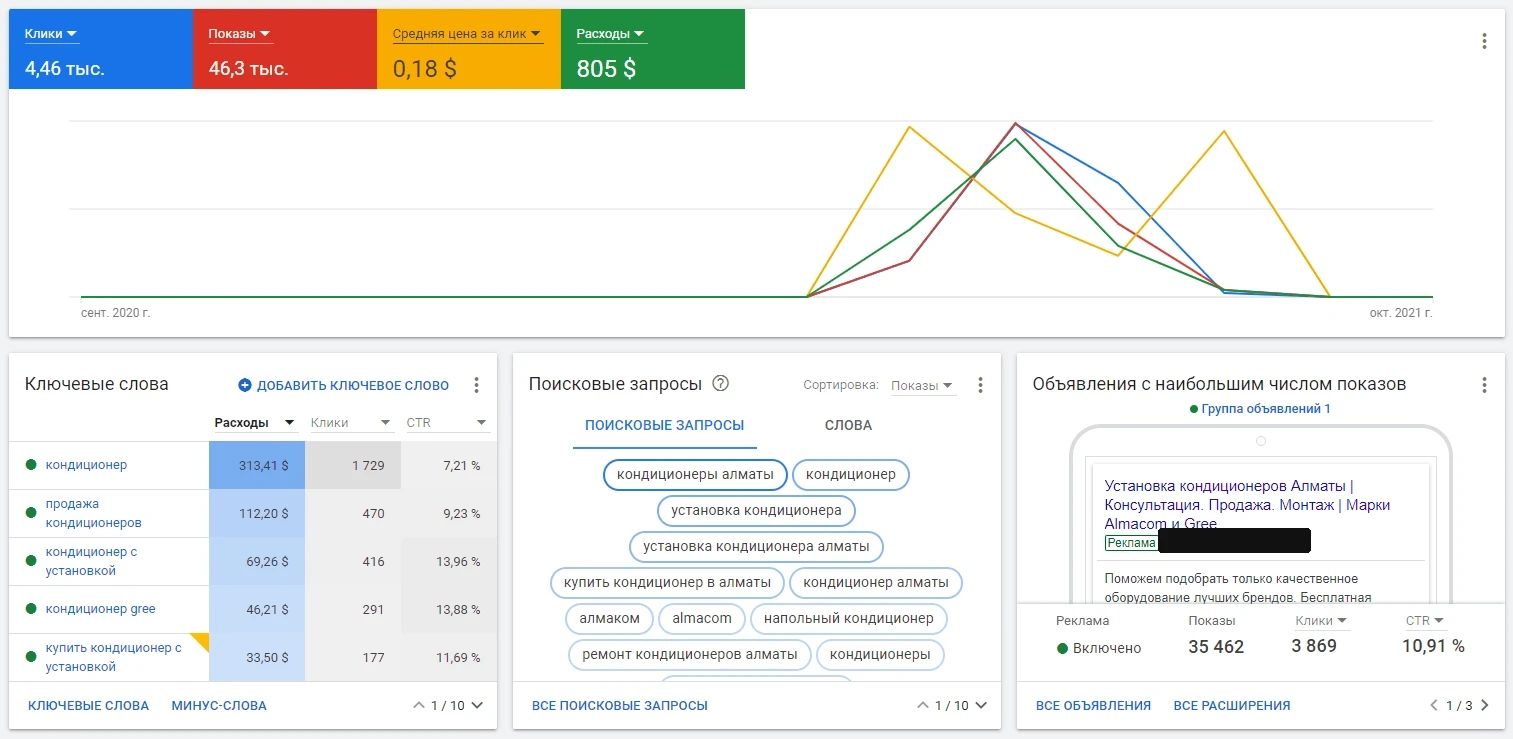
Task: Select the купить кондиционер в алматы chip
Action: tap(667, 582)
